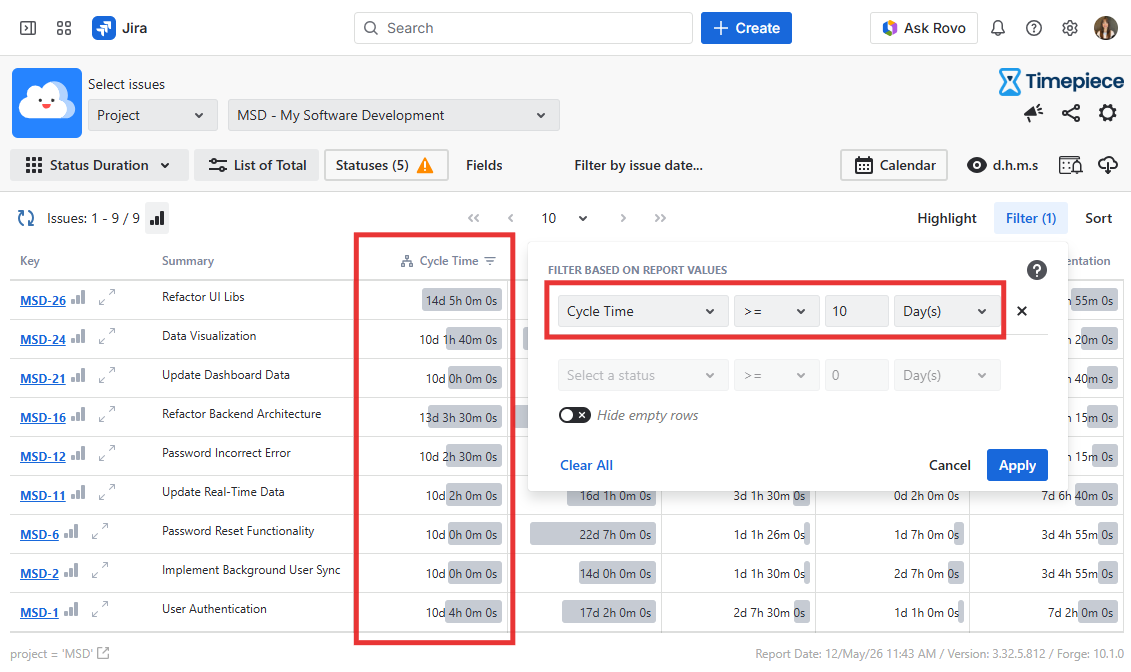Click the Cycle Time column filter icon
The image size is (1131, 672).
pos(490,261)
